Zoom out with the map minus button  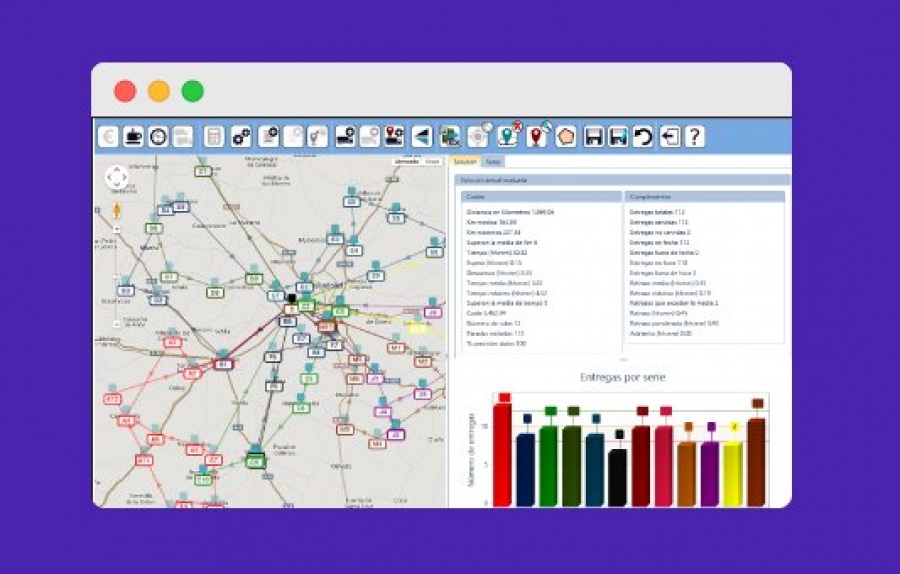[x=117, y=324]
